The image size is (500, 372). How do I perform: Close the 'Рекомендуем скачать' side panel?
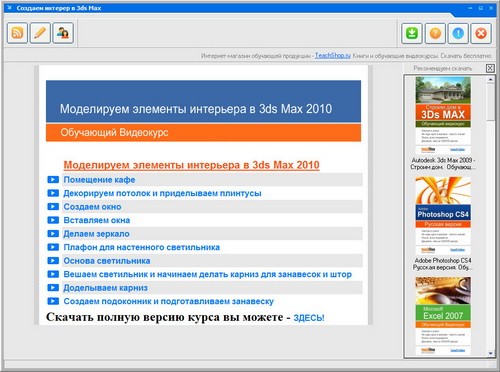pos(490,68)
